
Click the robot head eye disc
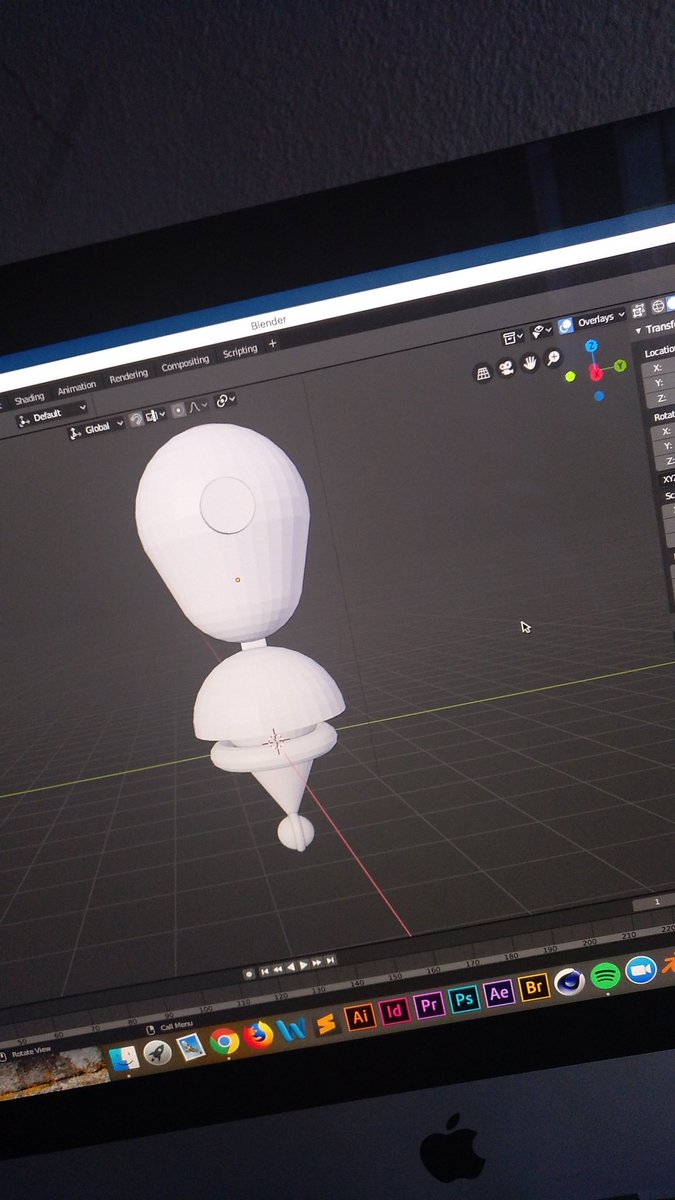pyautogui.click(x=227, y=504)
